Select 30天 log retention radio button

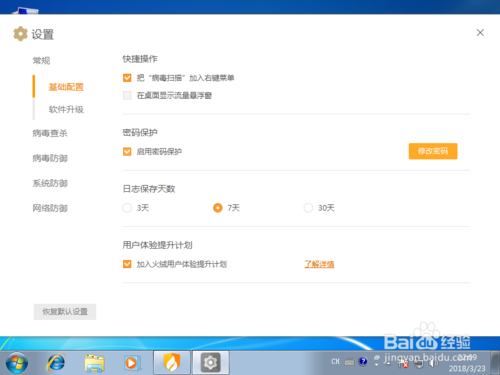308,208
